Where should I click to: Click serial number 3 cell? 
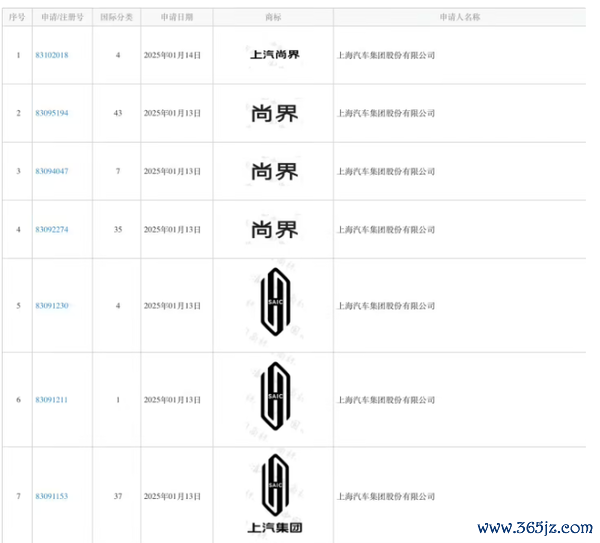tap(18, 171)
